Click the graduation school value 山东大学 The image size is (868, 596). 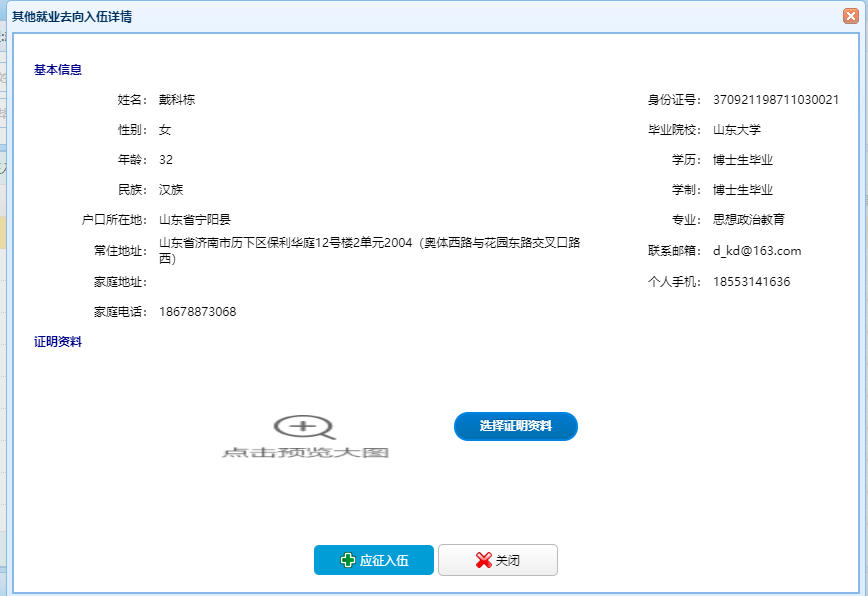pos(737,130)
